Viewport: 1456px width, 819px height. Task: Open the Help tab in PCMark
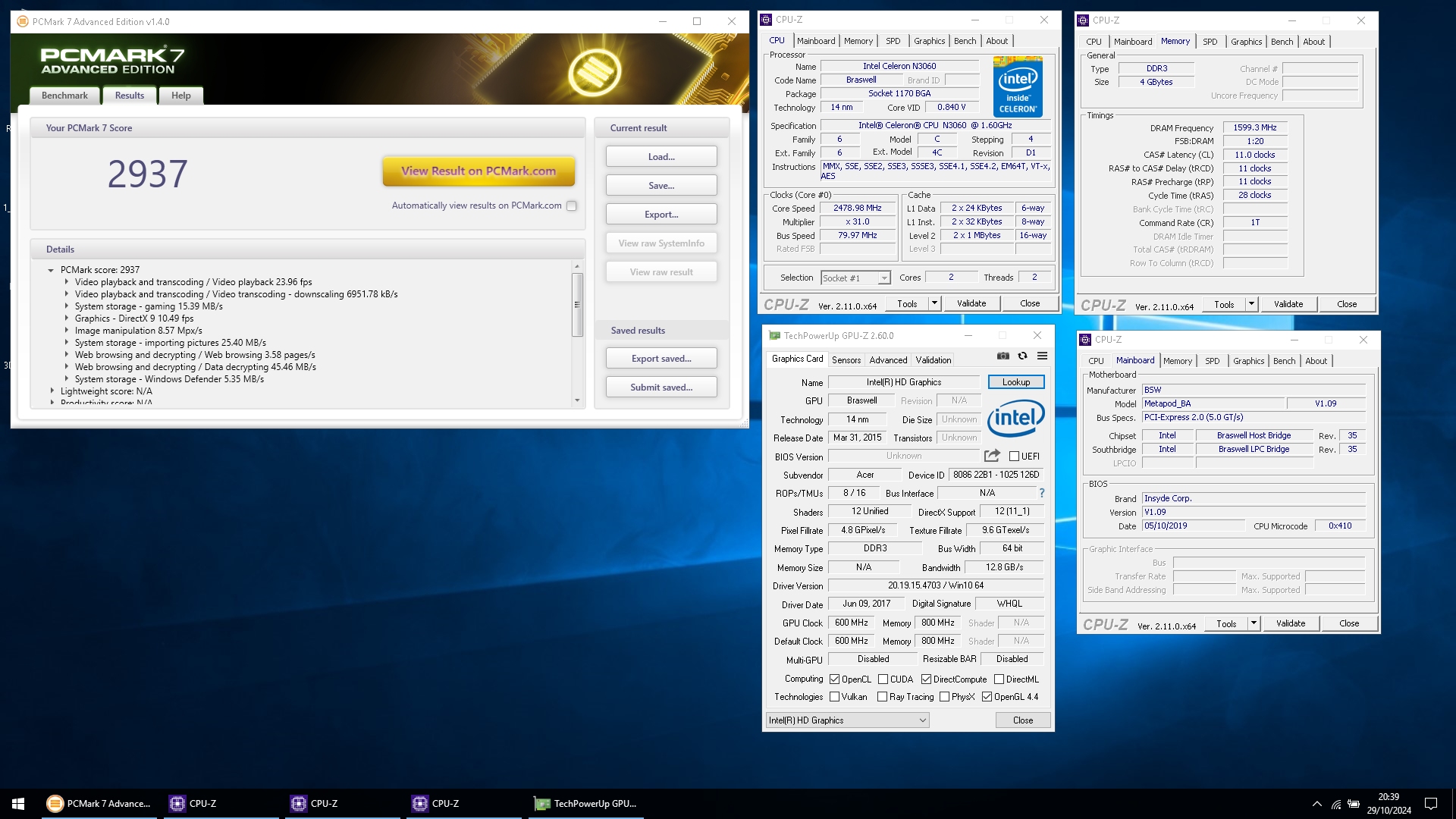click(x=180, y=96)
